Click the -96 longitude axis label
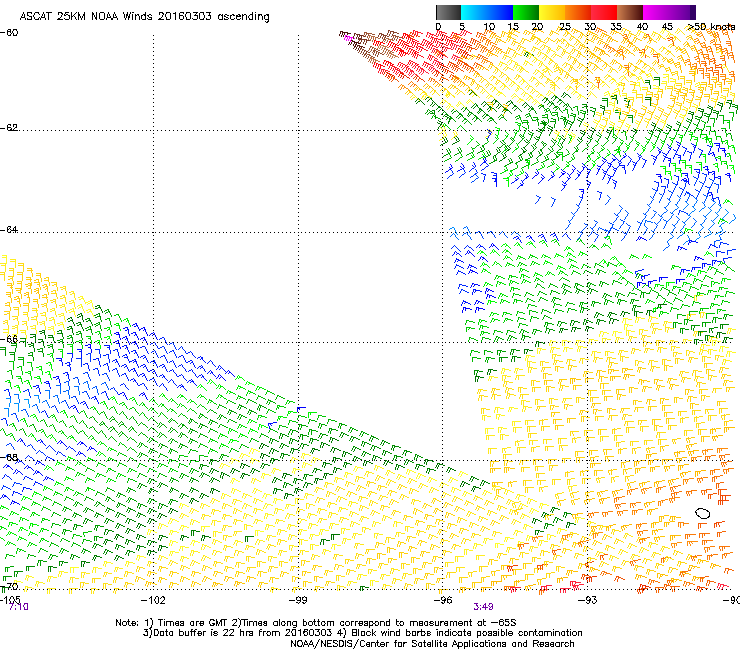The width and height of the screenshot is (740, 650). 443,600
